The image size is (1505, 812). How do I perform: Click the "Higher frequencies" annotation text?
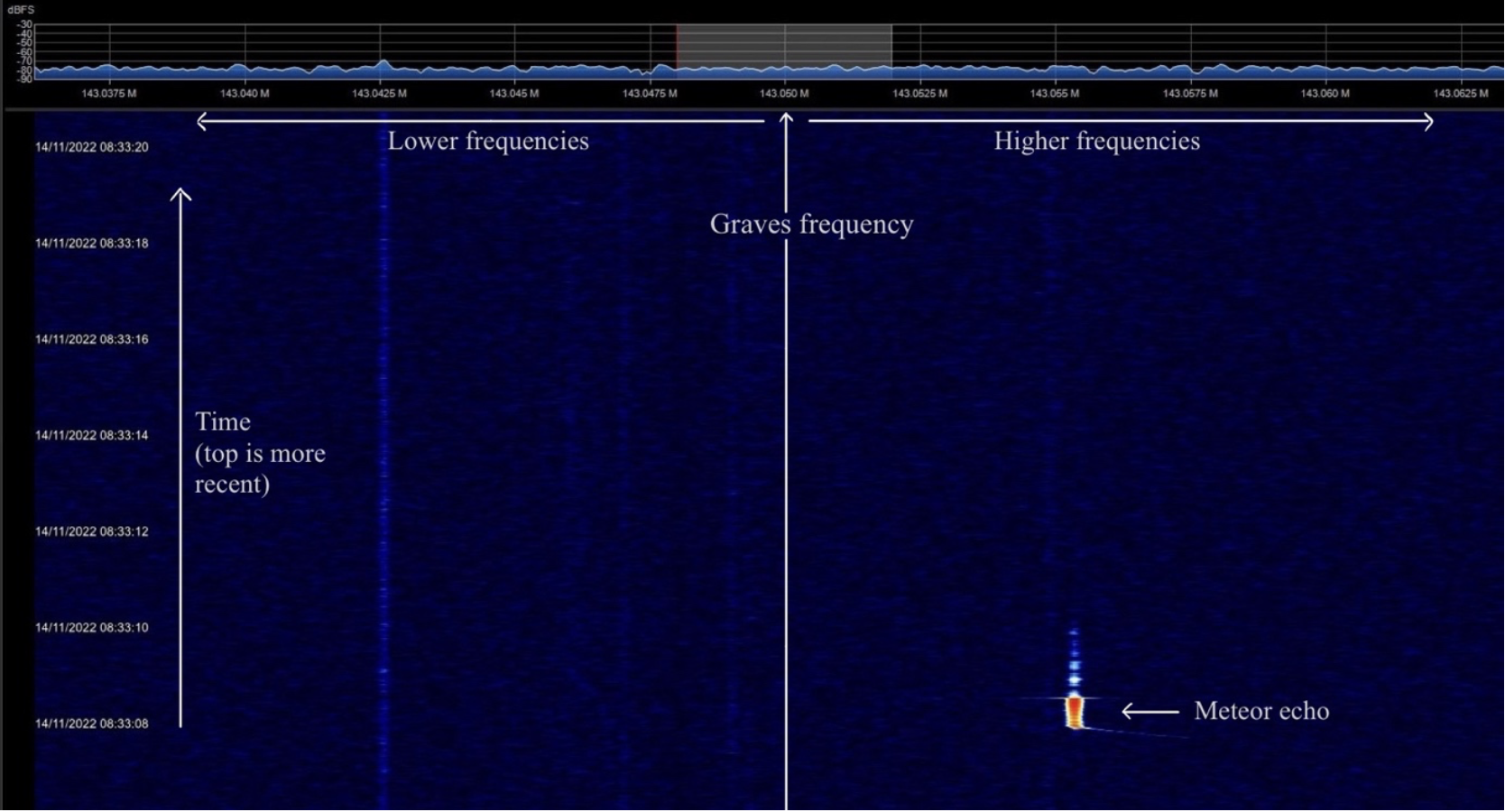pyautogui.click(x=1096, y=142)
